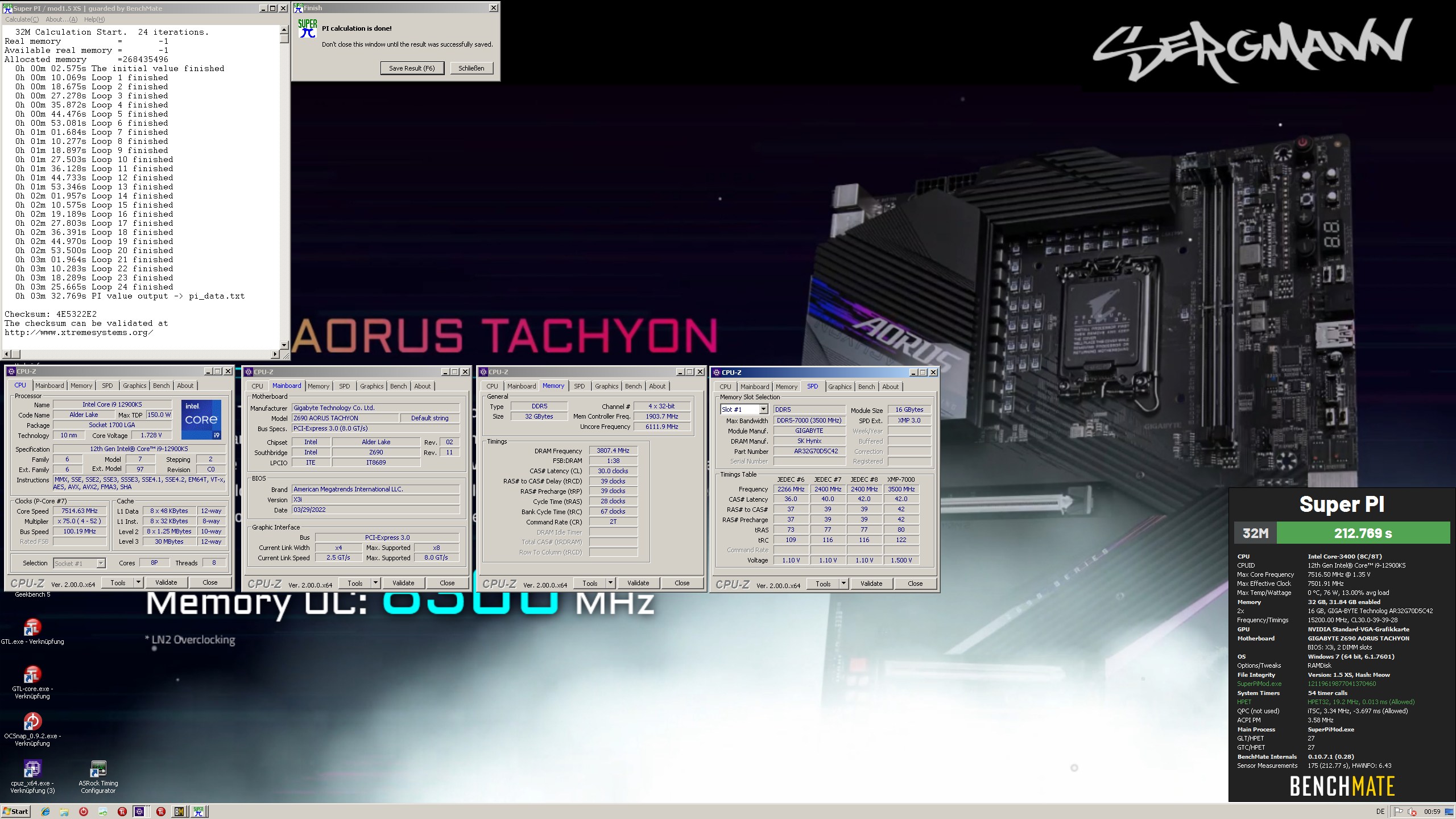The image size is (1456, 819).
Task: Expand Tools dropdown arrow in CPU-Z SPD window
Action: point(843,584)
